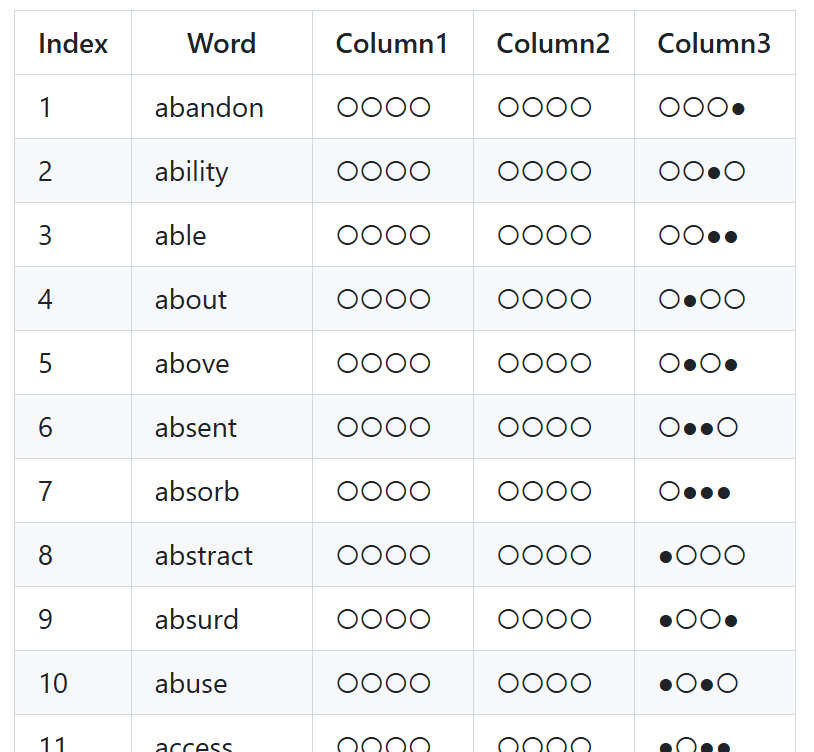
Task: Select the word 'abandon'
Action: click(x=209, y=108)
